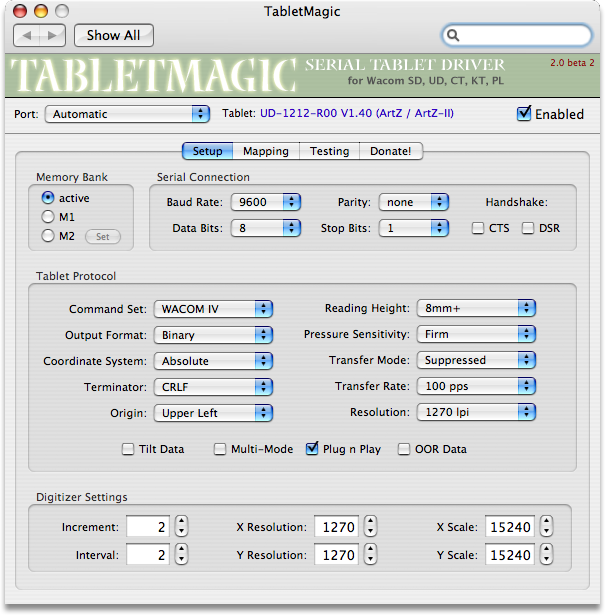
Task: Open the Reading Height dropdown
Action: point(476,308)
